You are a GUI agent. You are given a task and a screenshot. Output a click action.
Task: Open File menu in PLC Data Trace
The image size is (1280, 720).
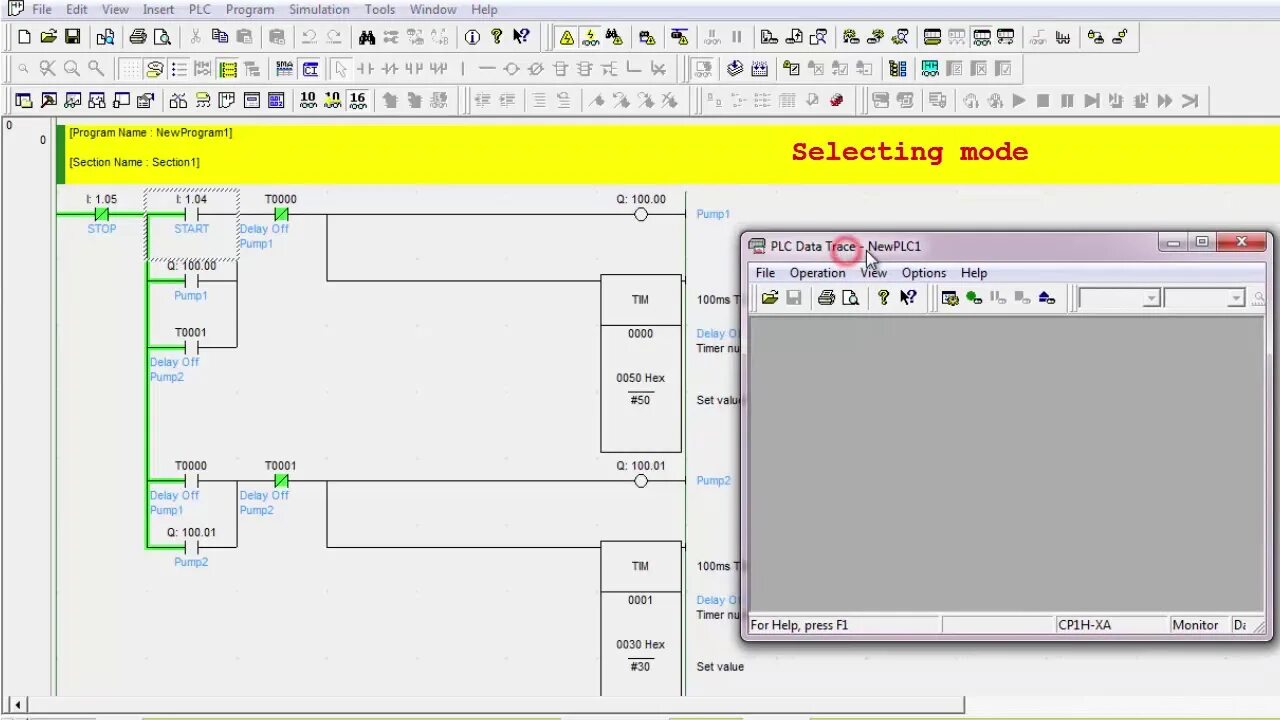(765, 272)
